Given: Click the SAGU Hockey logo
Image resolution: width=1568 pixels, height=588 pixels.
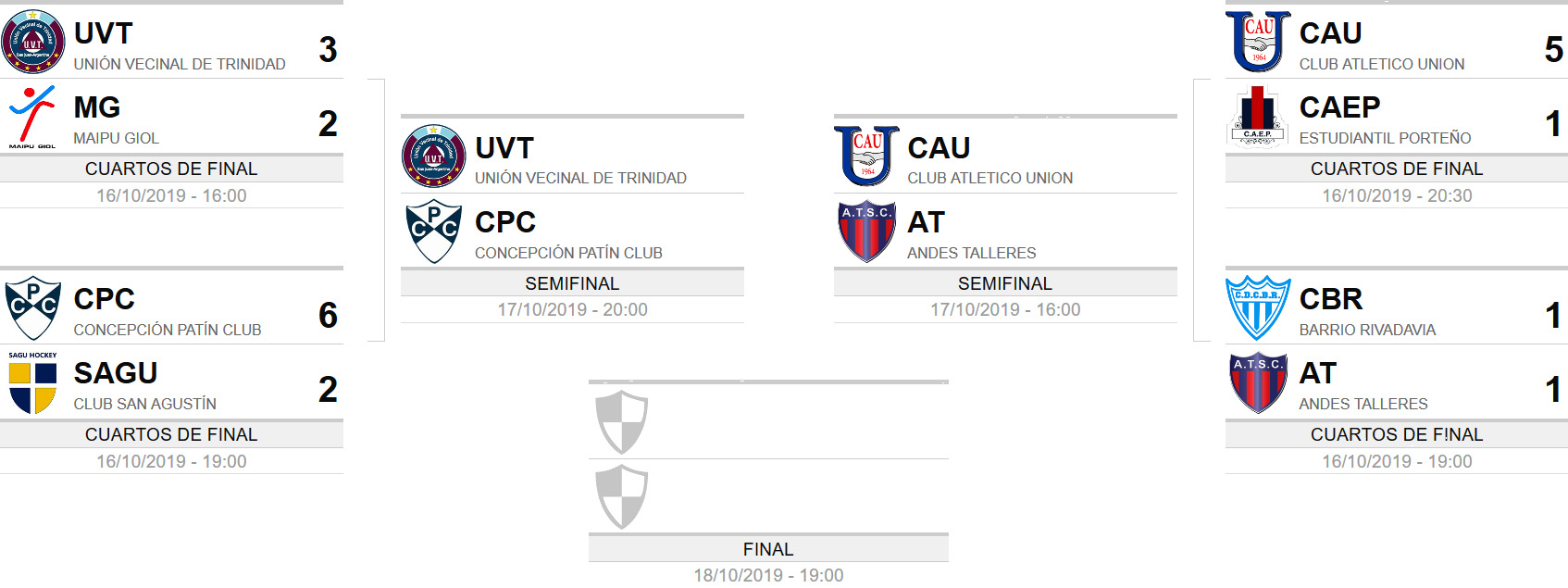Looking at the screenshot, I should (x=33, y=382).
